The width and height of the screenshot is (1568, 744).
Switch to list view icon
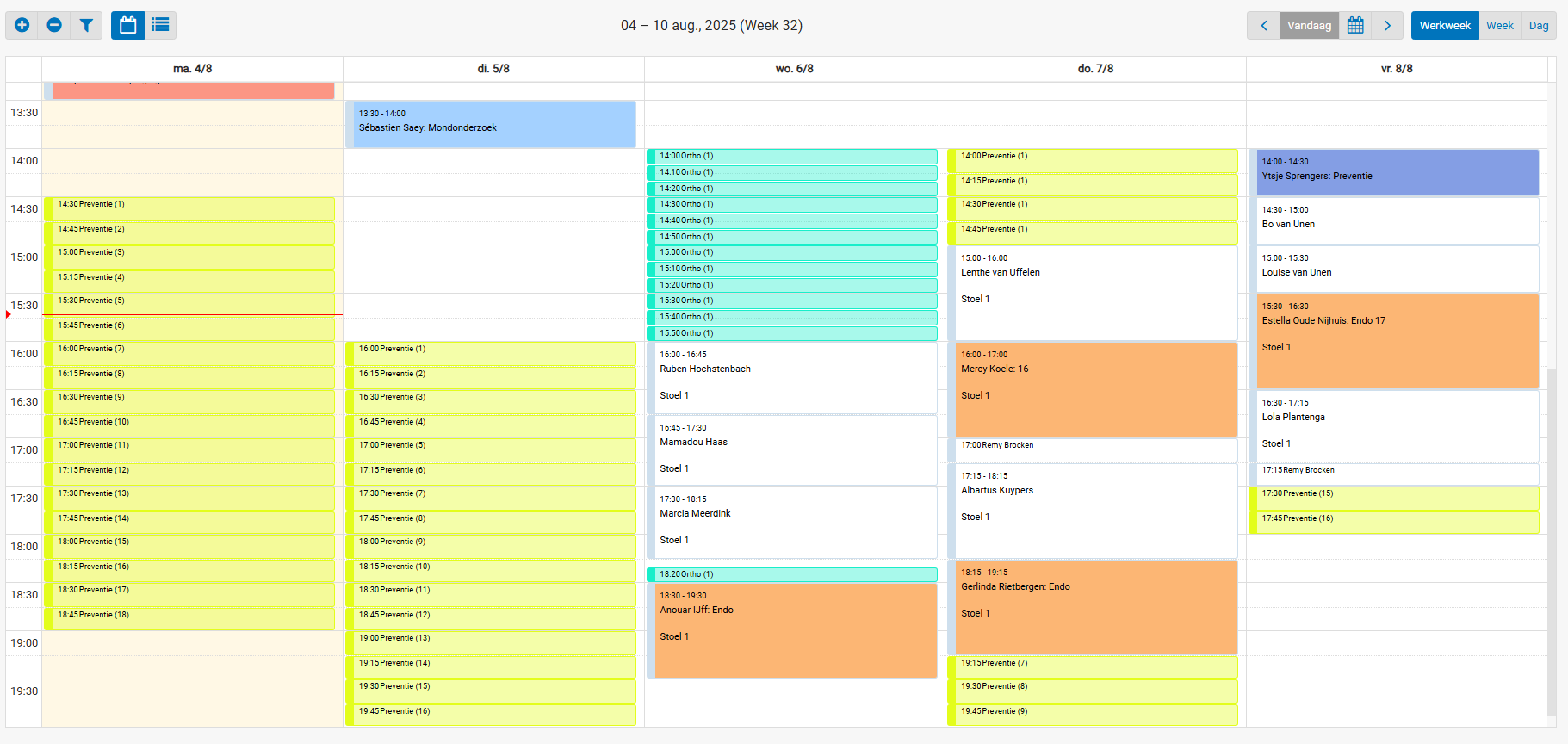(x=160, y=25)
